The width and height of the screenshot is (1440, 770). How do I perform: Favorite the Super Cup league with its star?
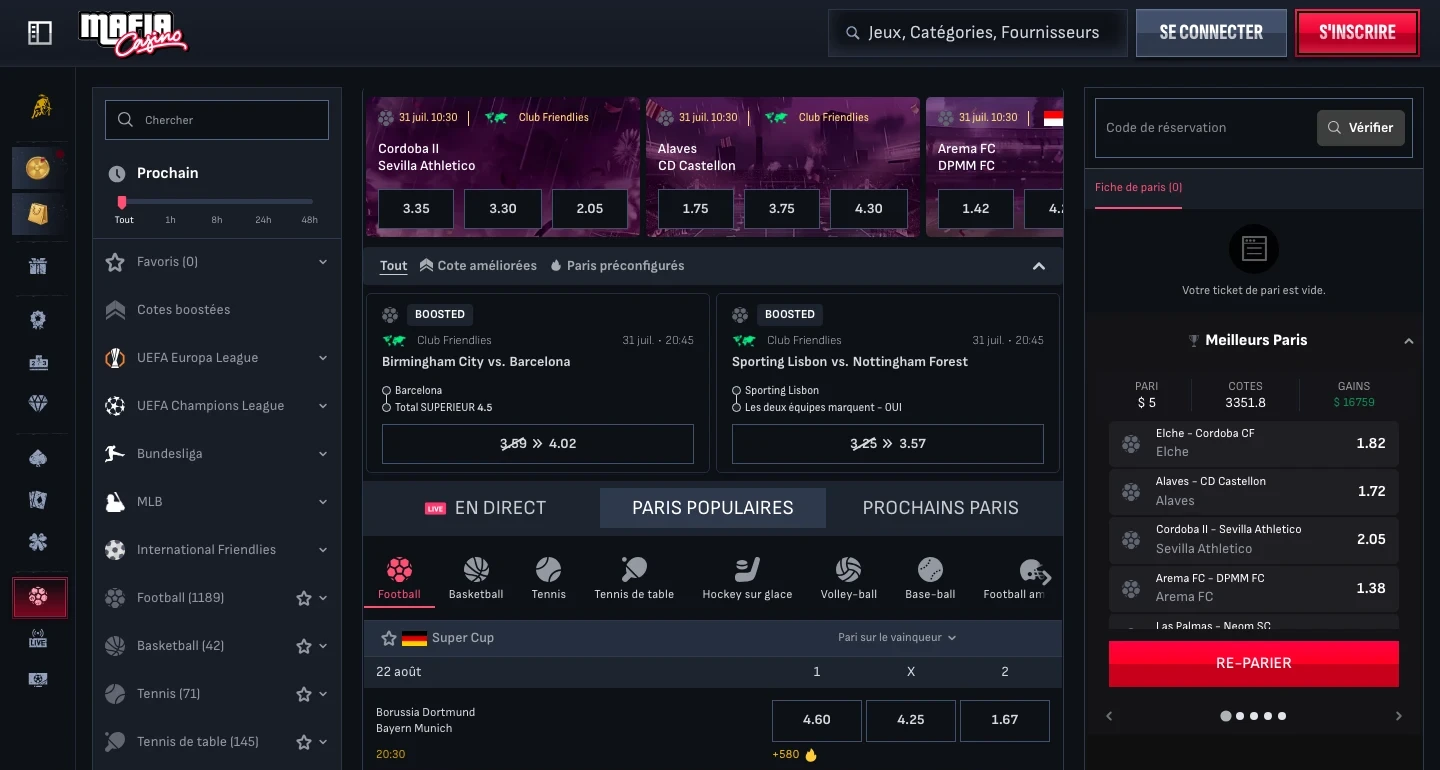pos(389,638)
